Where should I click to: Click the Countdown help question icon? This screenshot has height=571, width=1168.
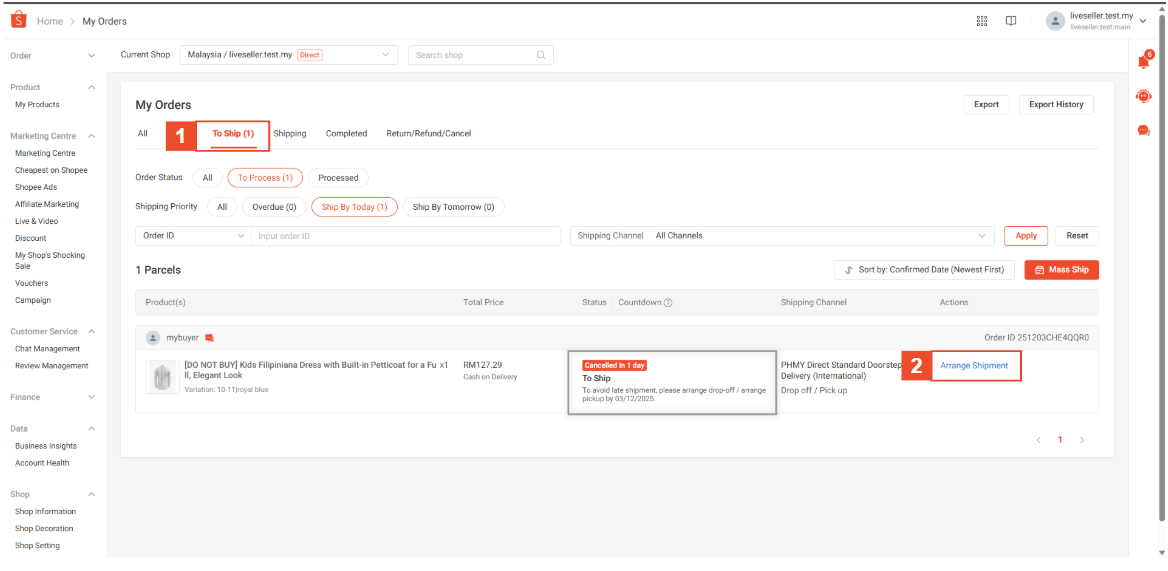coord(668,302)
